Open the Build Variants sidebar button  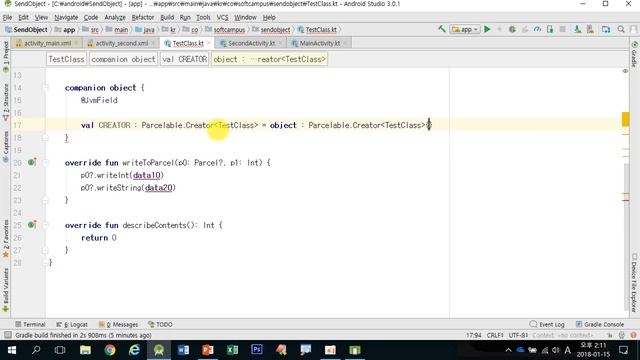(6, 290)
